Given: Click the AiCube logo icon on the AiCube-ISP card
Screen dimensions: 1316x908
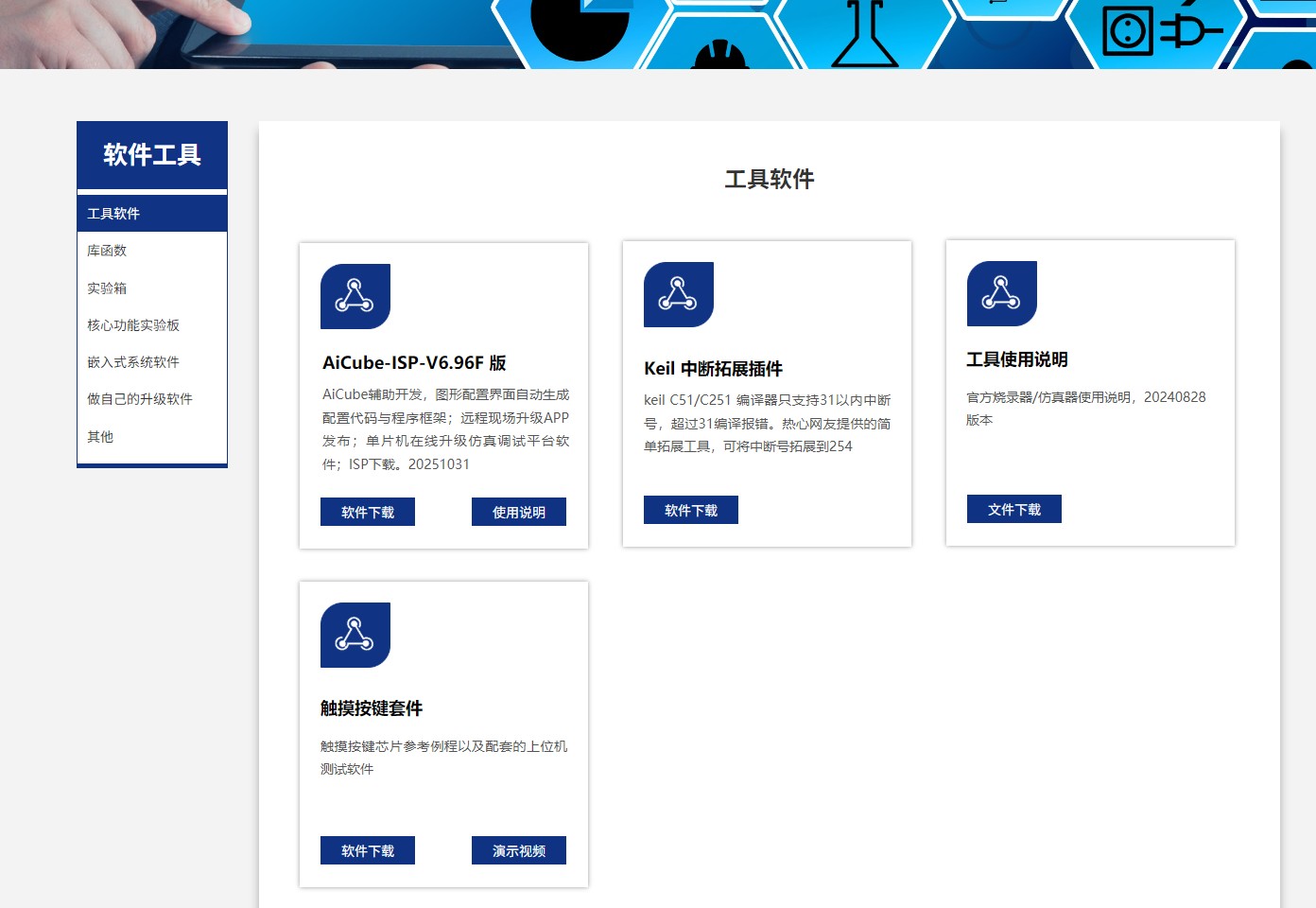Looking at the screenshot, I should 354,295.
